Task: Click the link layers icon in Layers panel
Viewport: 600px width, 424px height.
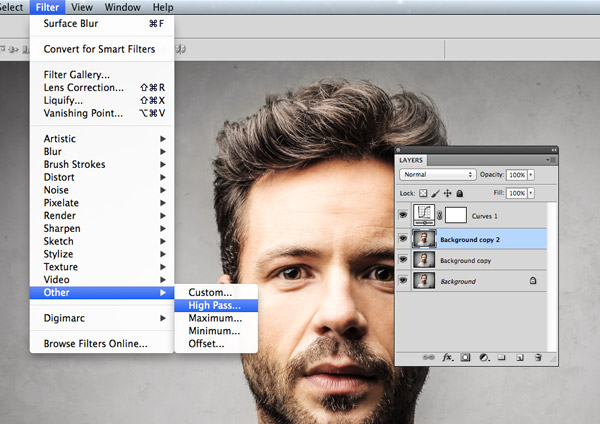Action: (429, 356)
